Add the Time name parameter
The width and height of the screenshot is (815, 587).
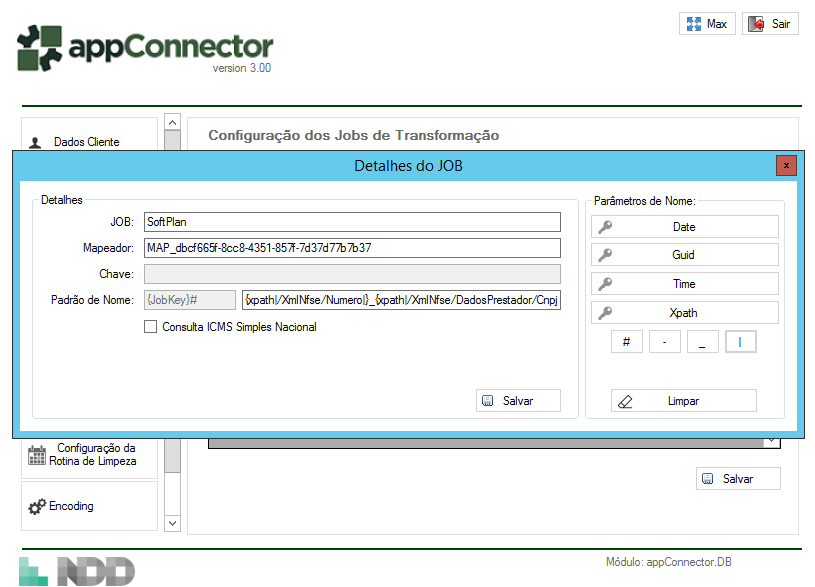click(684, 284)
